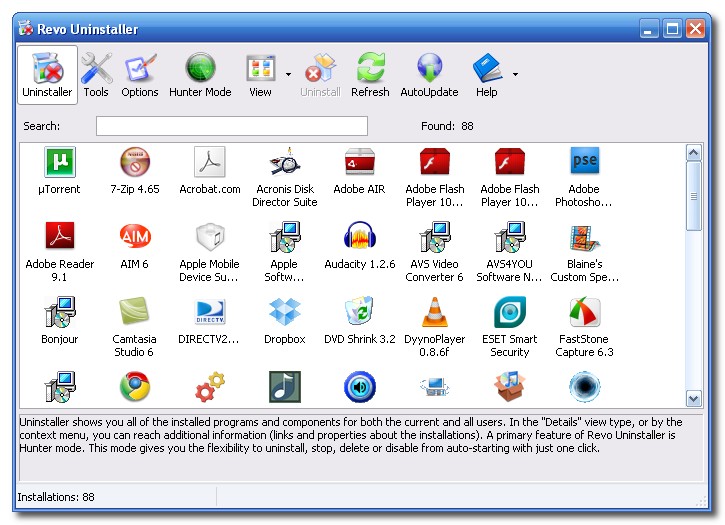This screenshot has height=525, width=725.
Task: Click the Uninstaller toolbar button
Action: point(47,76)
